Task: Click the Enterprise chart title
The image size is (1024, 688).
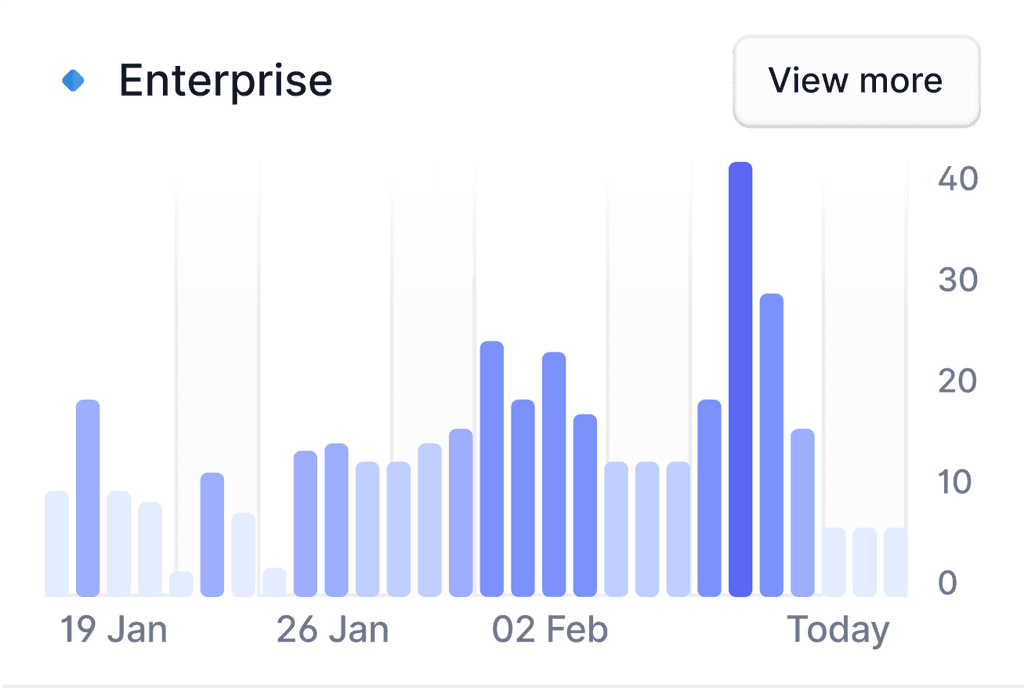Action: click(225, 80)
